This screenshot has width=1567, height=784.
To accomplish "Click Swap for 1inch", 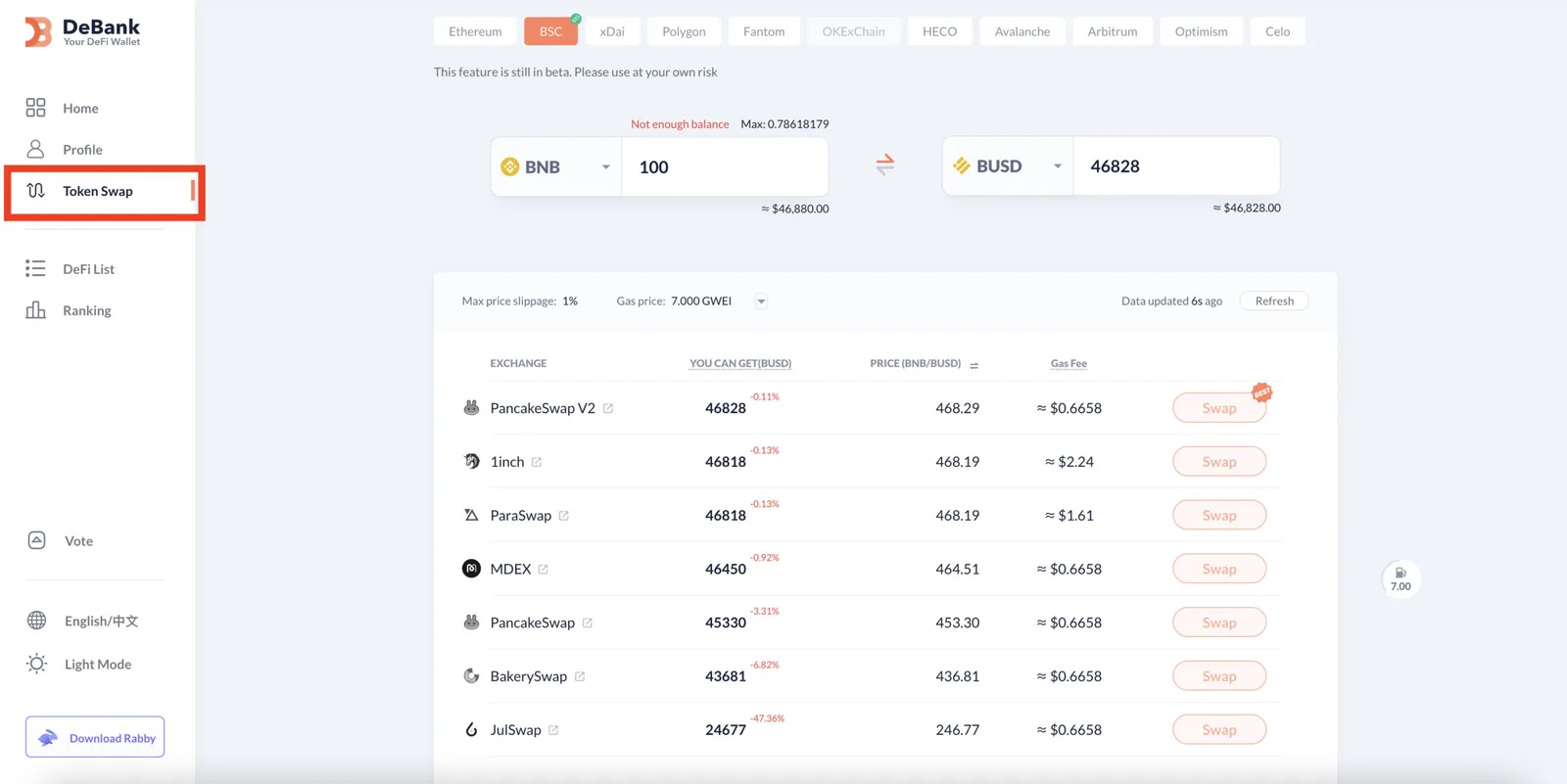I will [x=1219, y=462].
